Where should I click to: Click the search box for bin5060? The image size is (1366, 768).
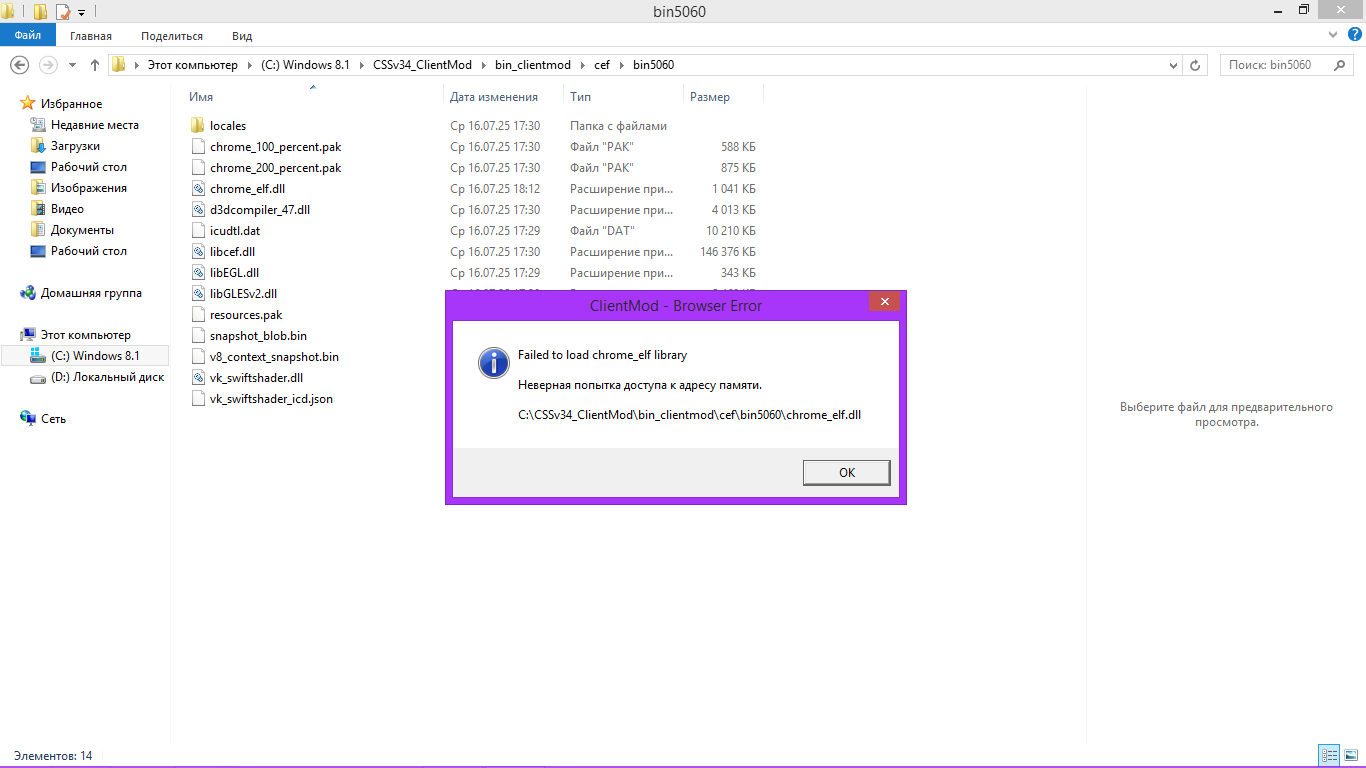pos(1275,65)
